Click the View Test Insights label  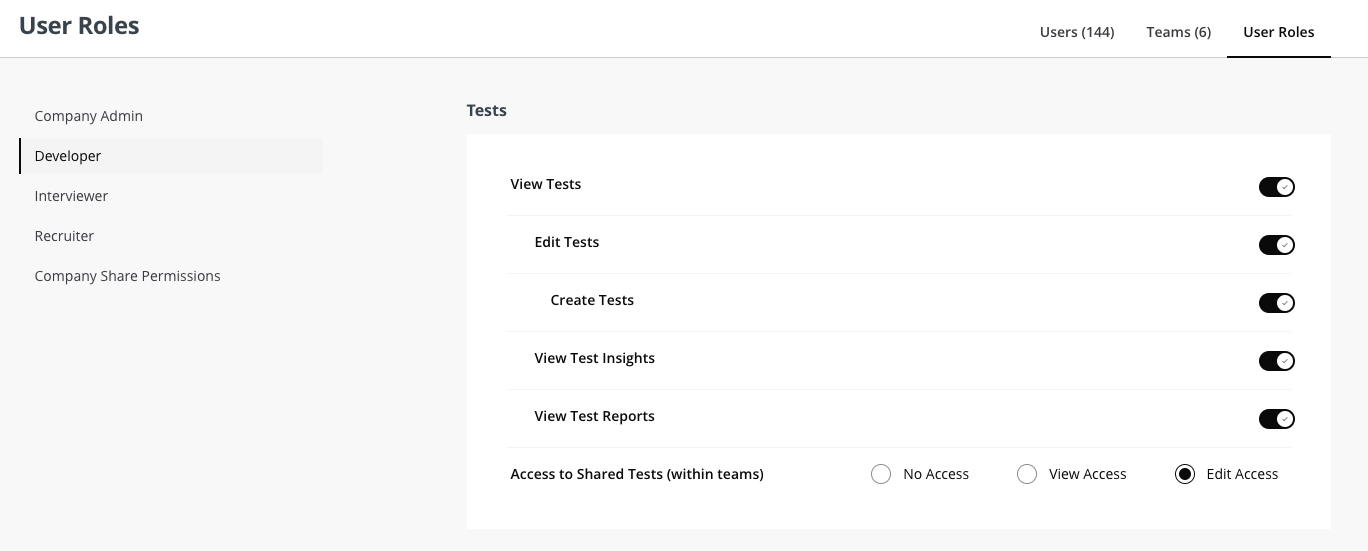coord(595,358)
